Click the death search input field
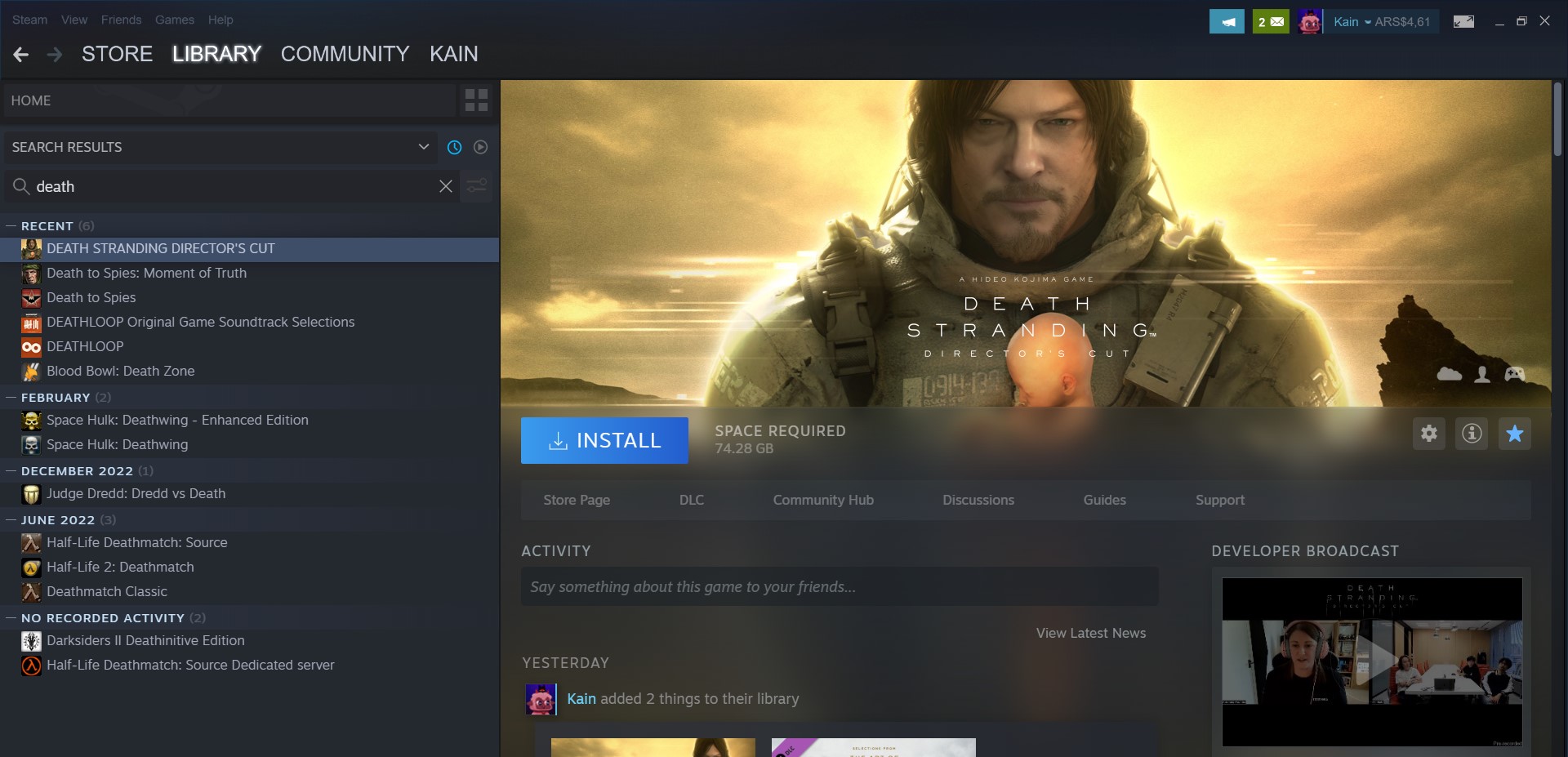Viewport: 1568px width, 757px height. click(233, 186)
